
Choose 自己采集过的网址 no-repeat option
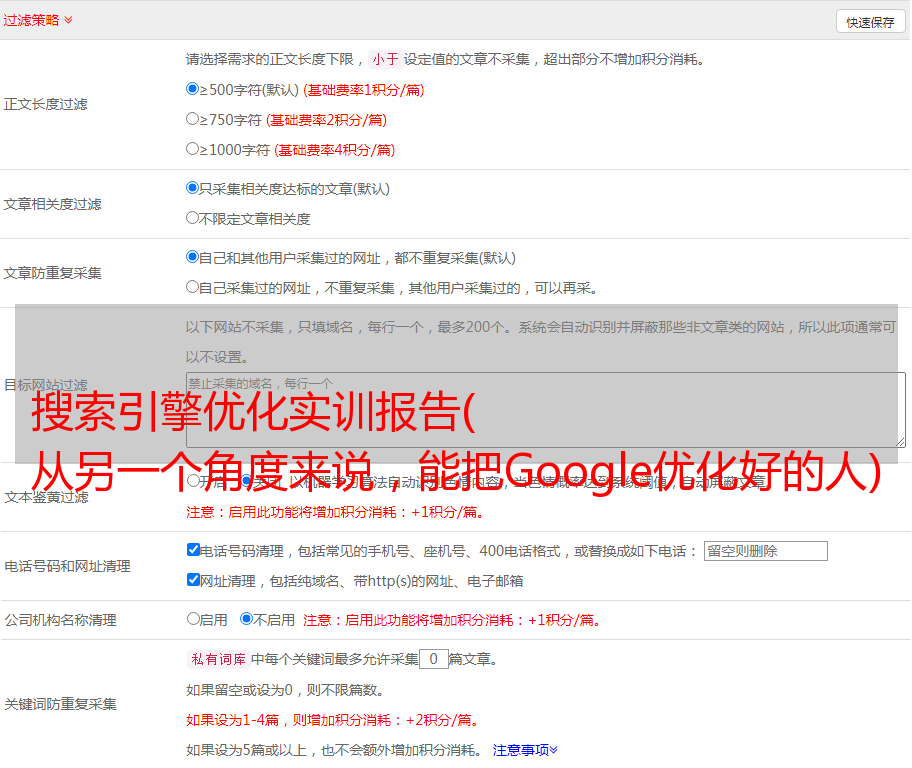[193, 287]
